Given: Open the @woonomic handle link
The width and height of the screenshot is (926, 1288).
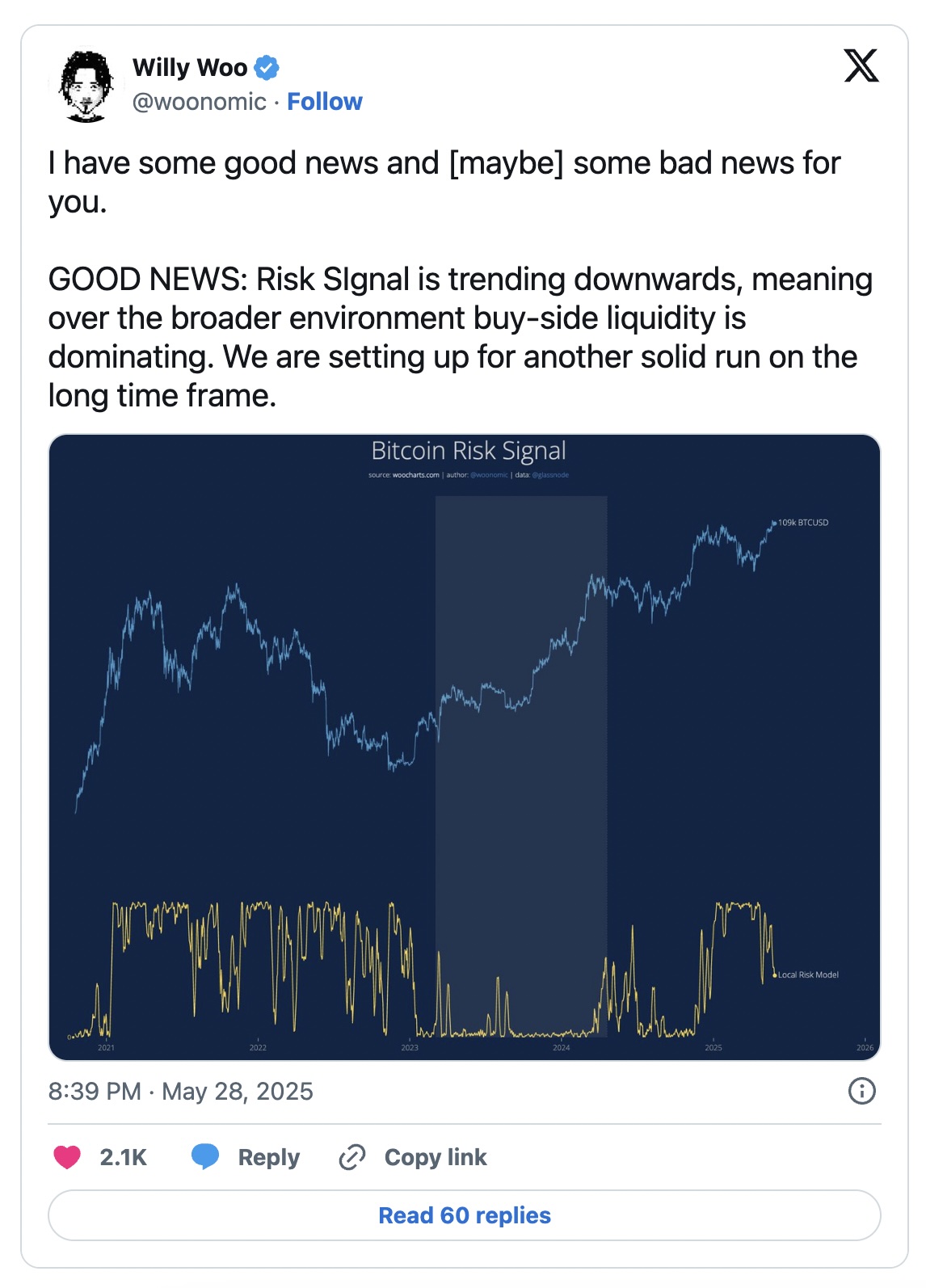Looking at the screenshot, I should click(x=199, y=102).
